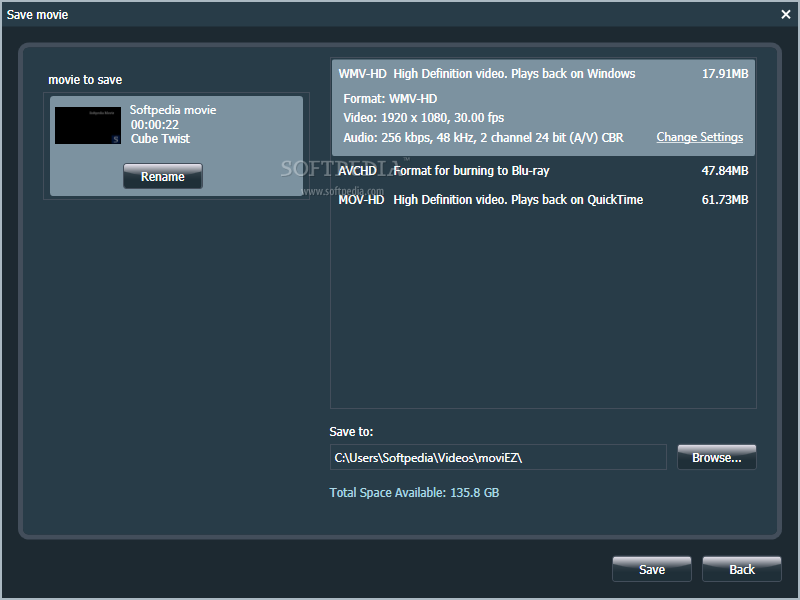
Task: Click the 'Softpedia movie' title text
Action: coord(173,110)
